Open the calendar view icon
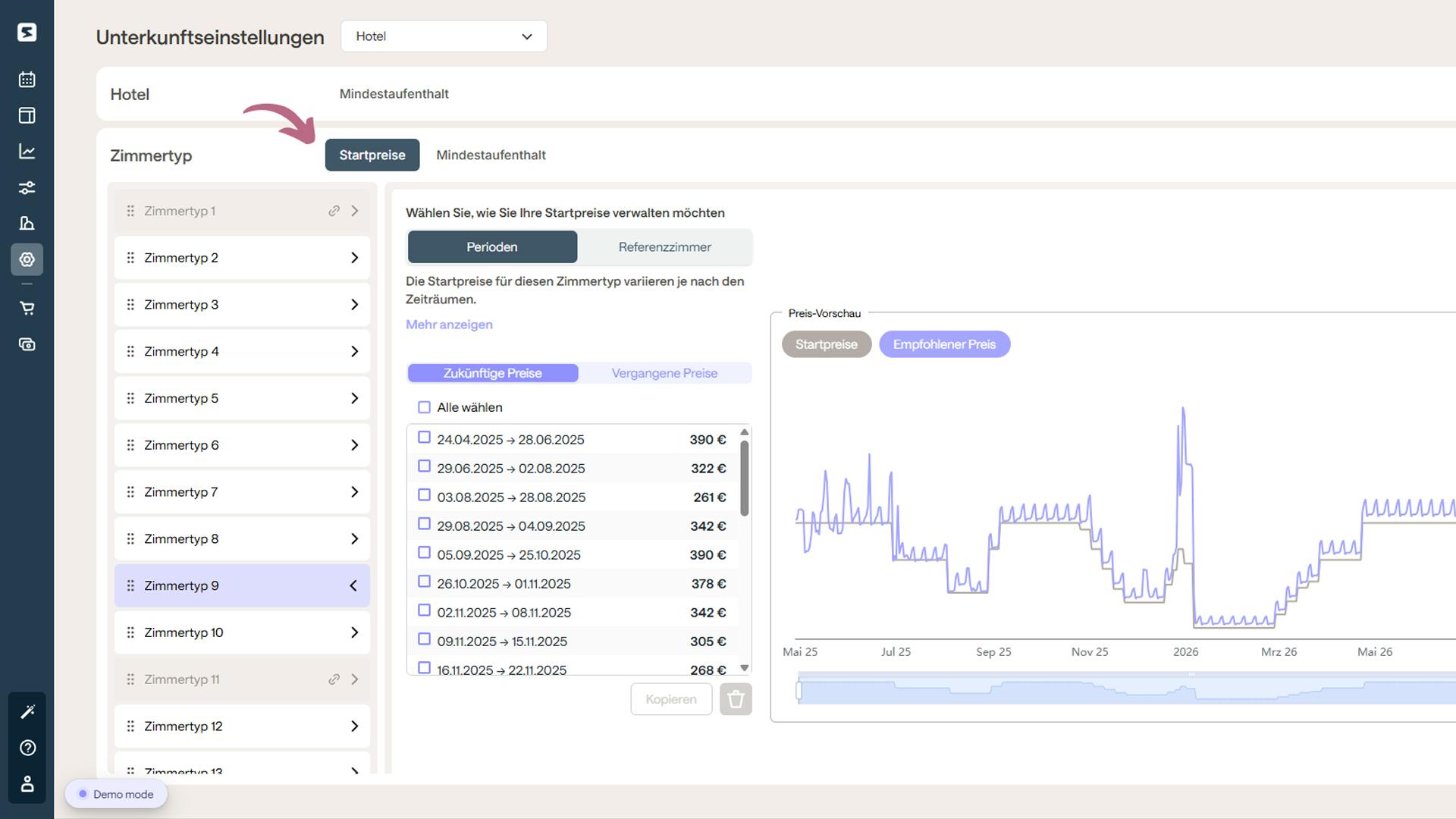 click(x=27, y=80)
